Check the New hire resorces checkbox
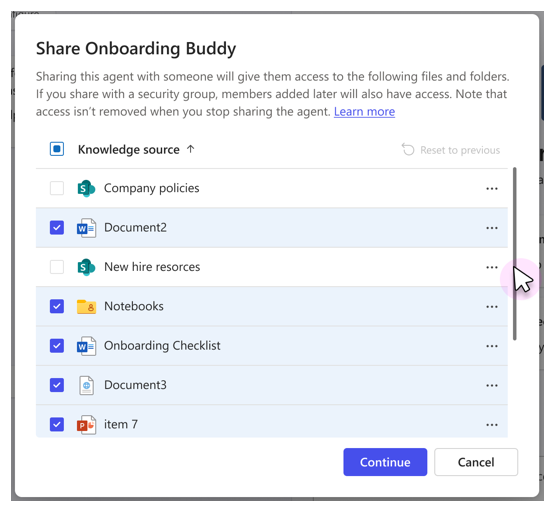The image size is (553, 512). pyautogui.click(x=57, y=267)
